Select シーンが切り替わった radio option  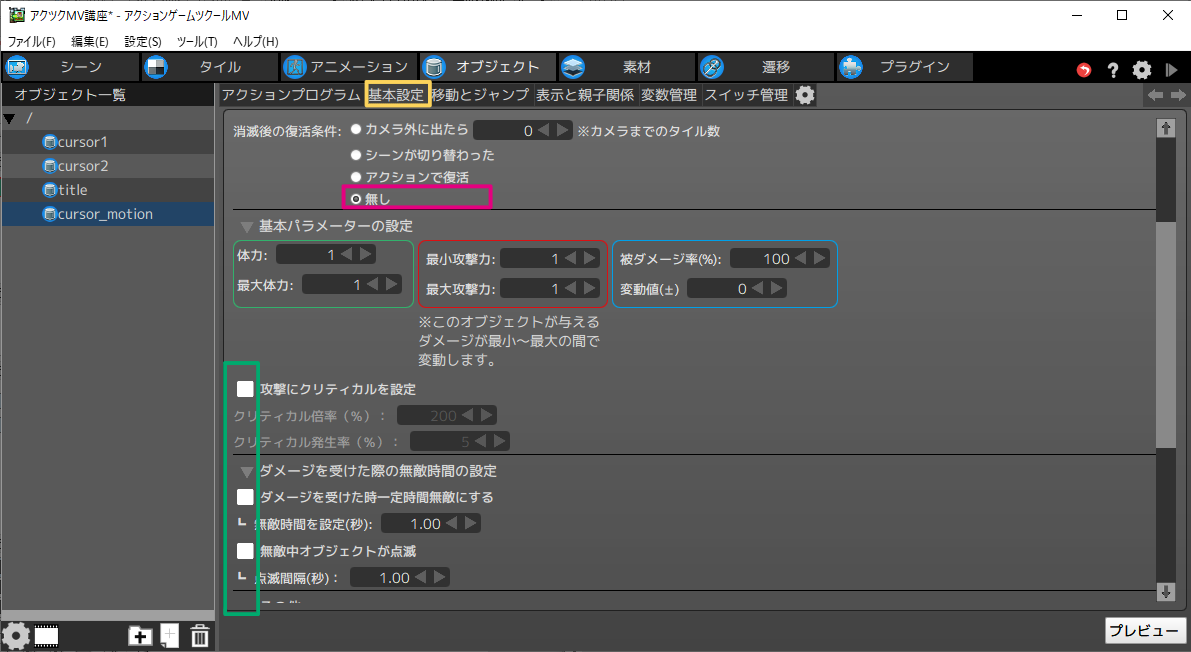pyautogui.click(x=356, y=155)
